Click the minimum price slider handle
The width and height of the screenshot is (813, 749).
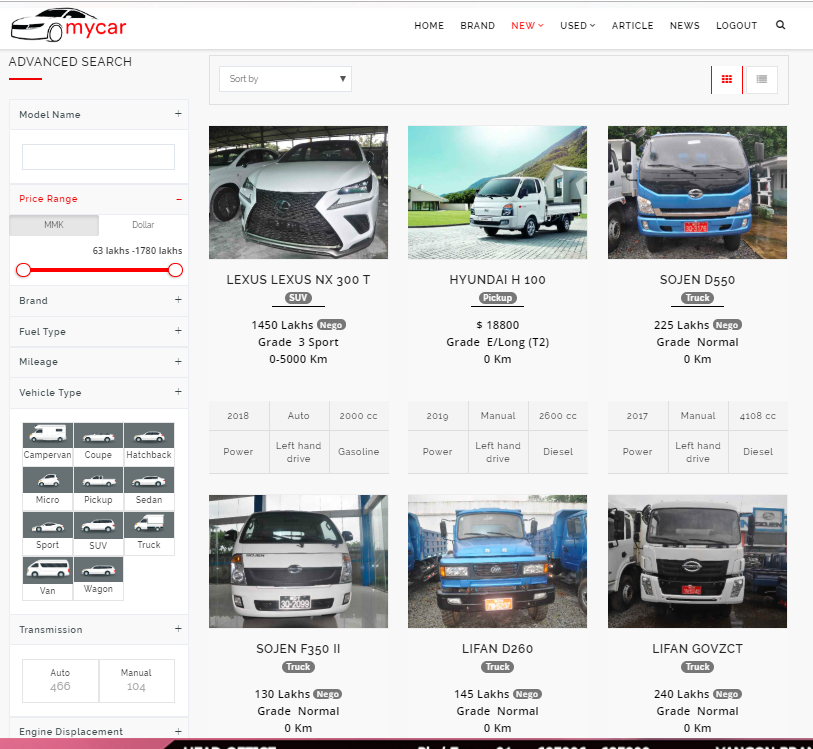[23, 270]
